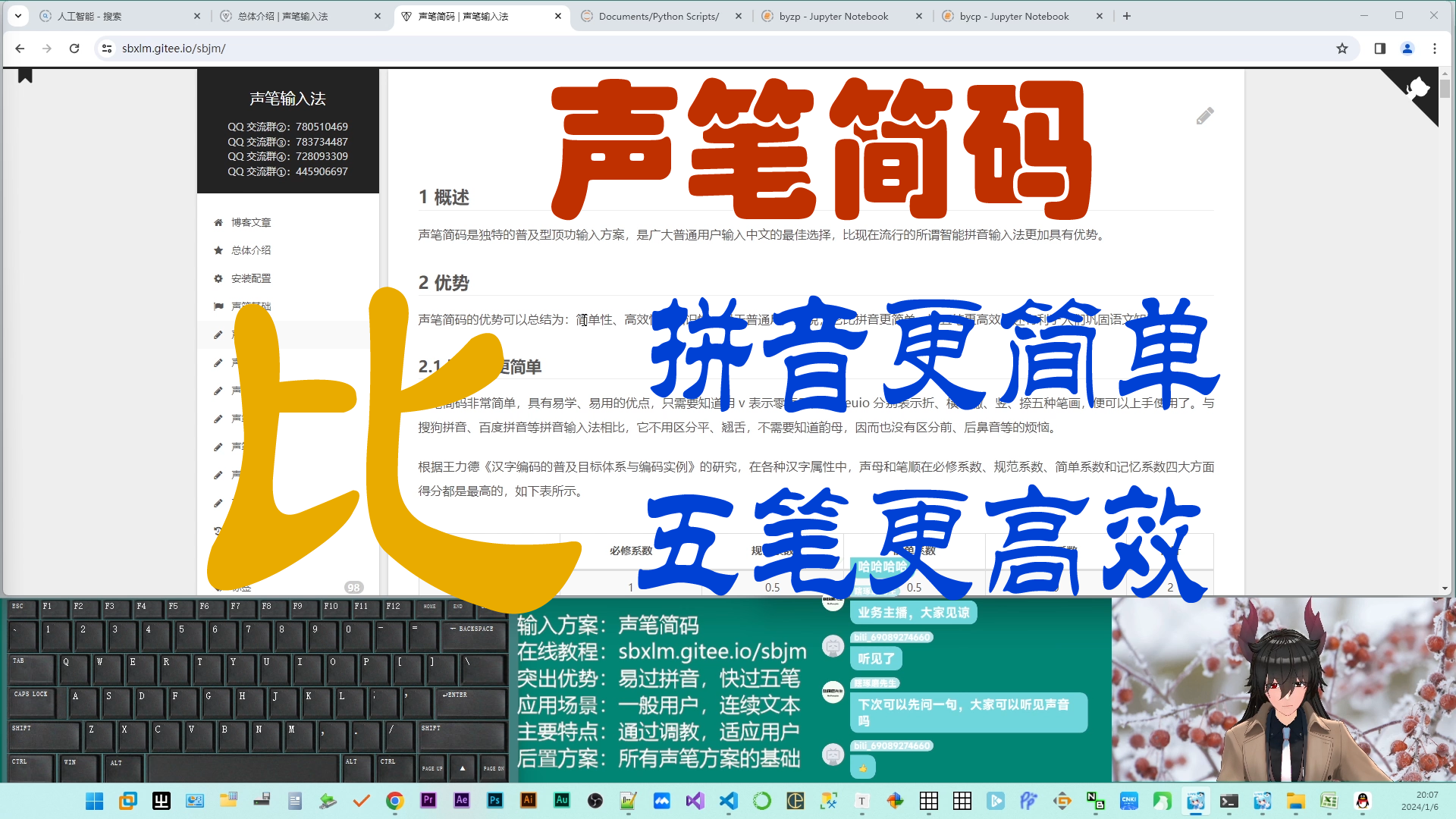Open Photoshop from the taskbar
Screen dimensions: 1456x819
(x=495, y=800)
